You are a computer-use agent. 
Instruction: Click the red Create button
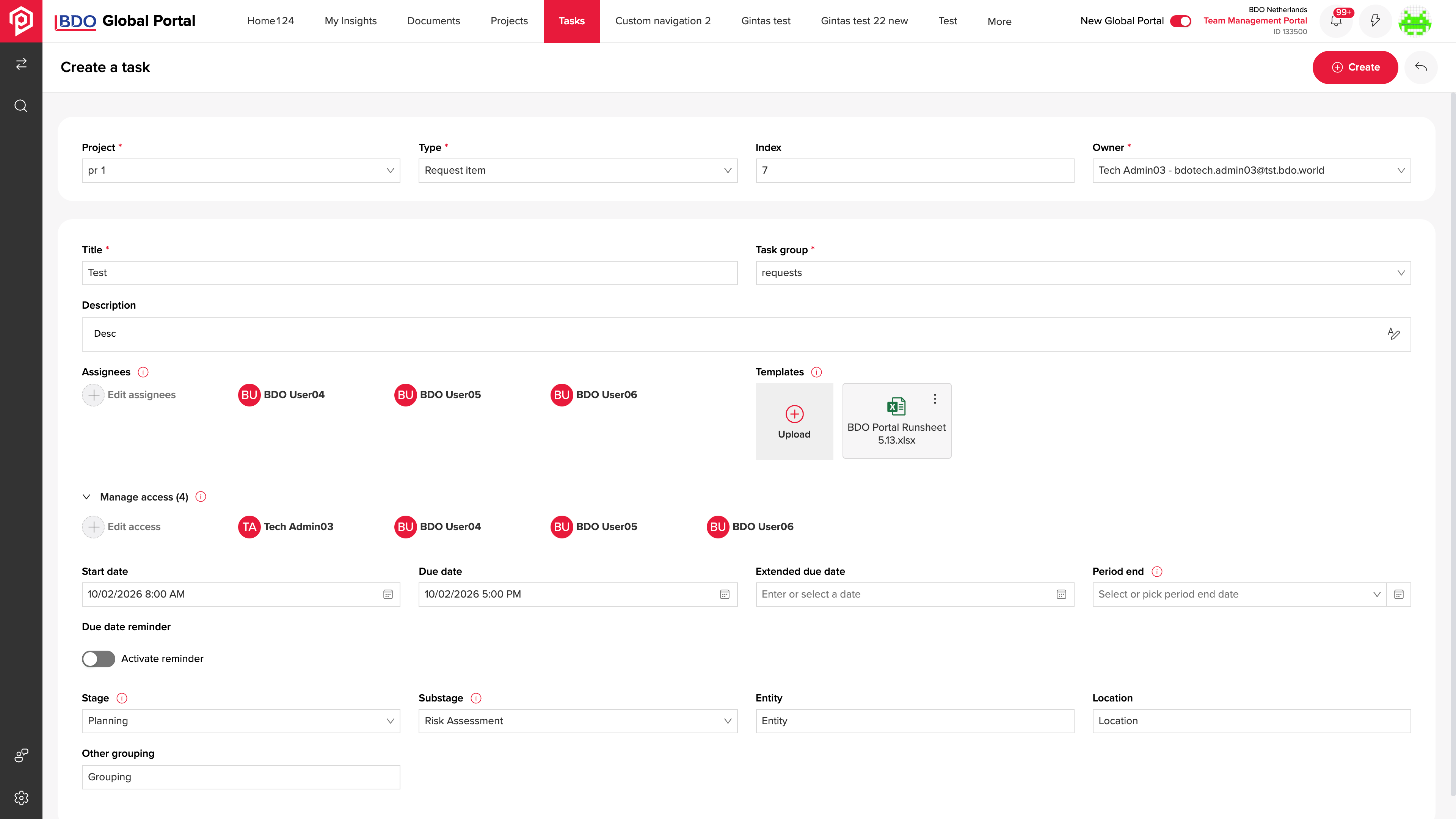point(1356,67)
